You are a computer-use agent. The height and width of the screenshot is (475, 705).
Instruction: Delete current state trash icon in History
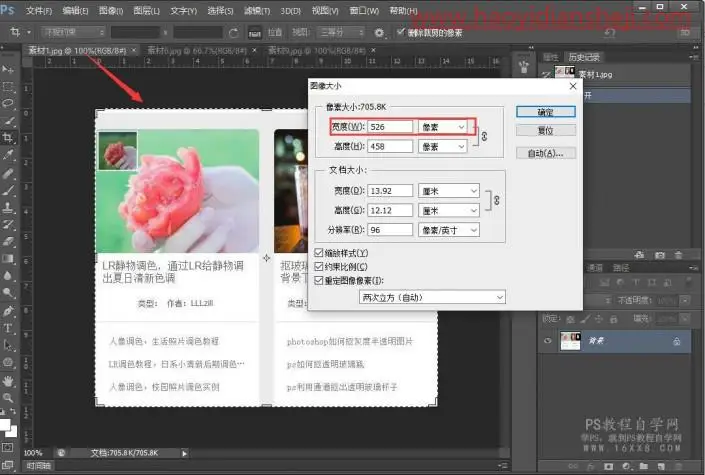pyautogui.click(x=678, y=255)
